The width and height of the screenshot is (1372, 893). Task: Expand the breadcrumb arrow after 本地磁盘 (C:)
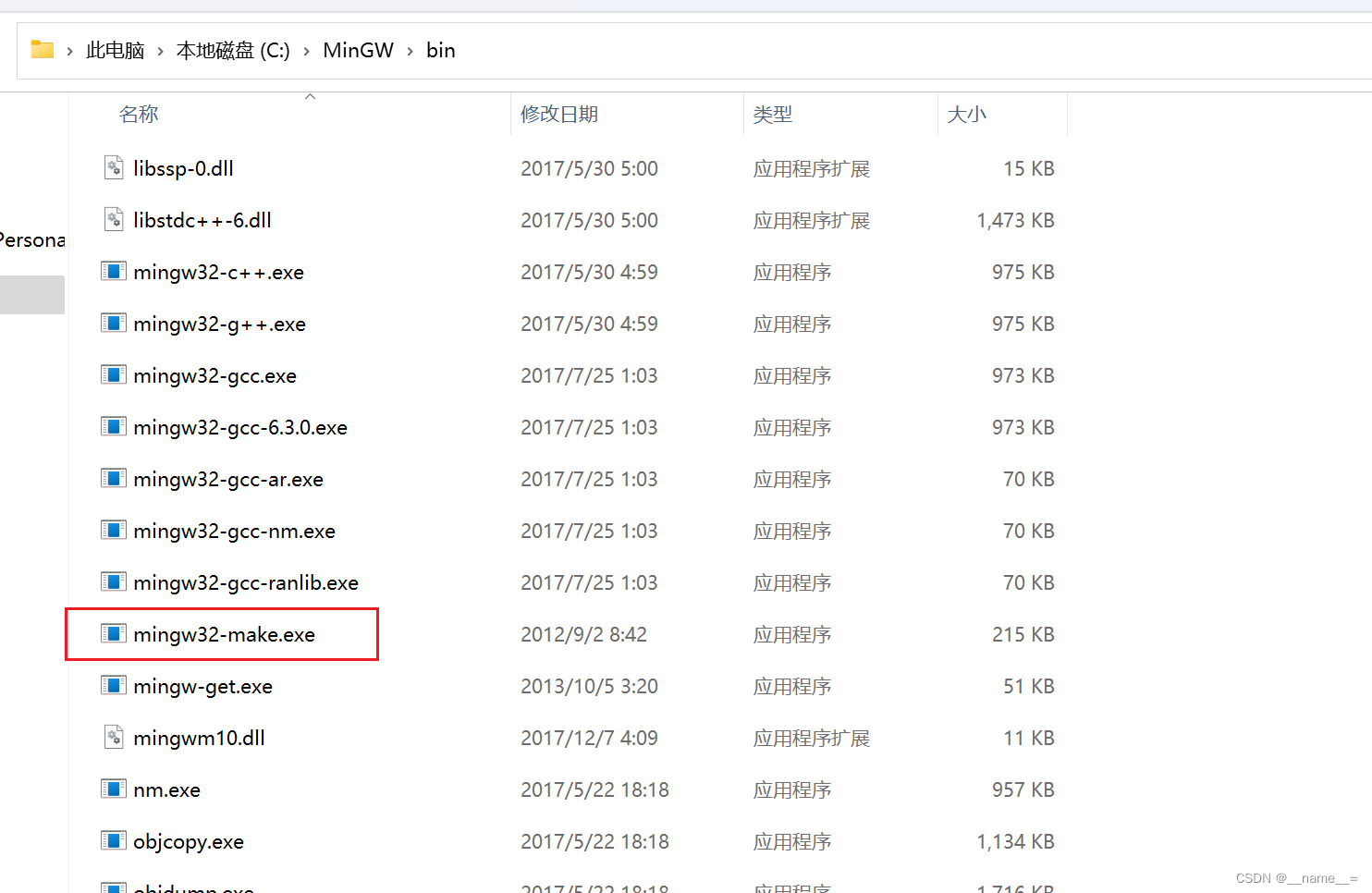click(x=304, y=51)
